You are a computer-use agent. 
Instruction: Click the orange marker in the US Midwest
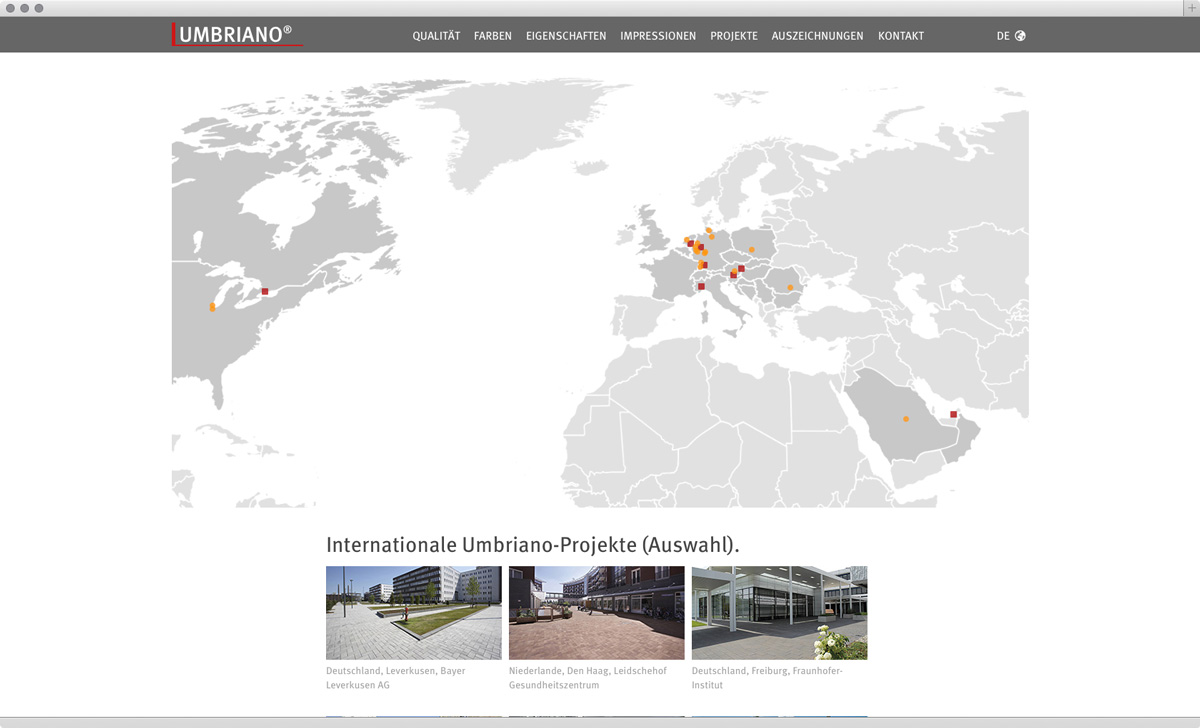(x=212, y=308)
